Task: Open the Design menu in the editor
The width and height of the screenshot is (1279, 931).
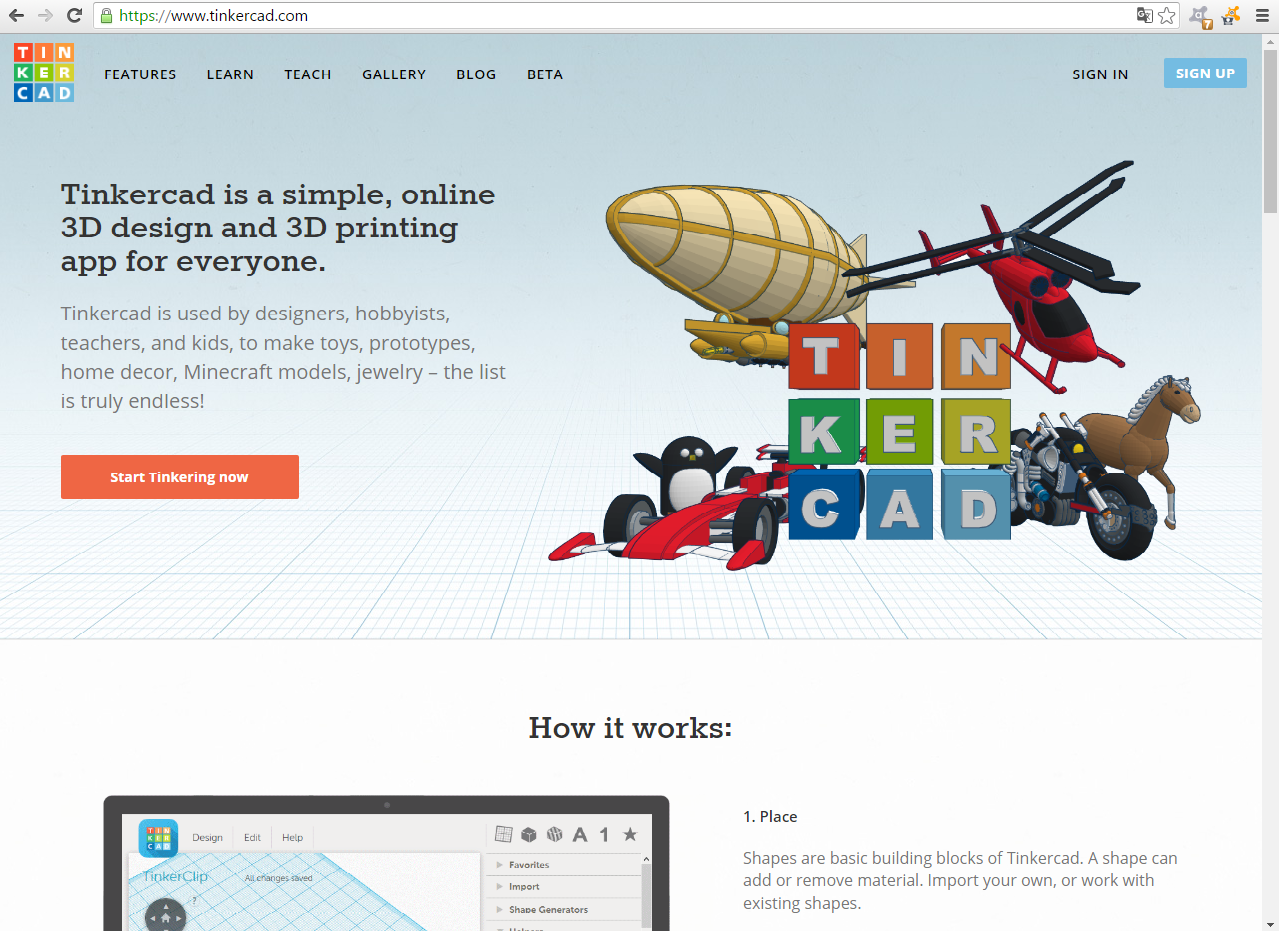Action: click(x=207, y=837)
